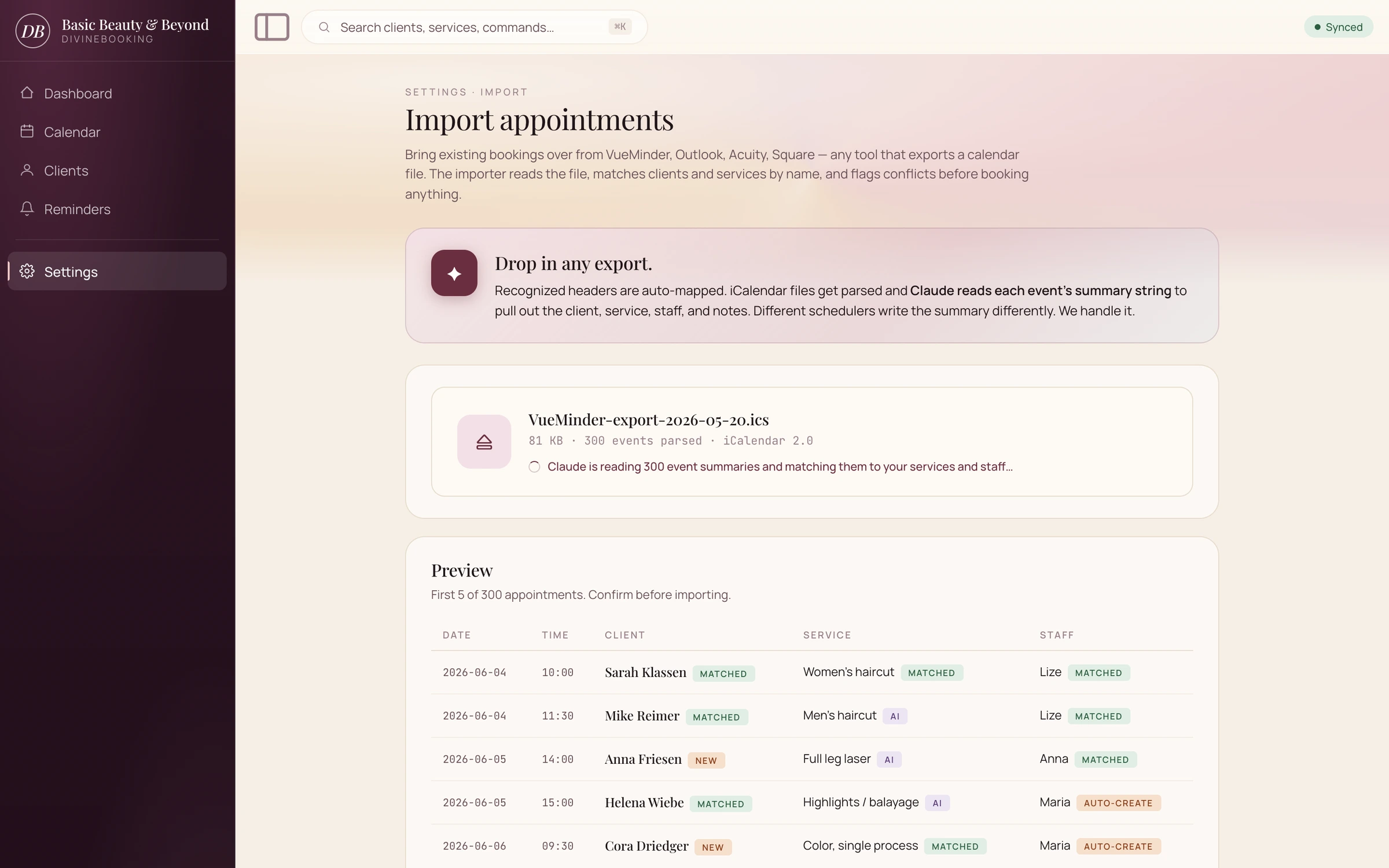Click the TIME column header
1389x868 pixels.
[x=555, y=635]
